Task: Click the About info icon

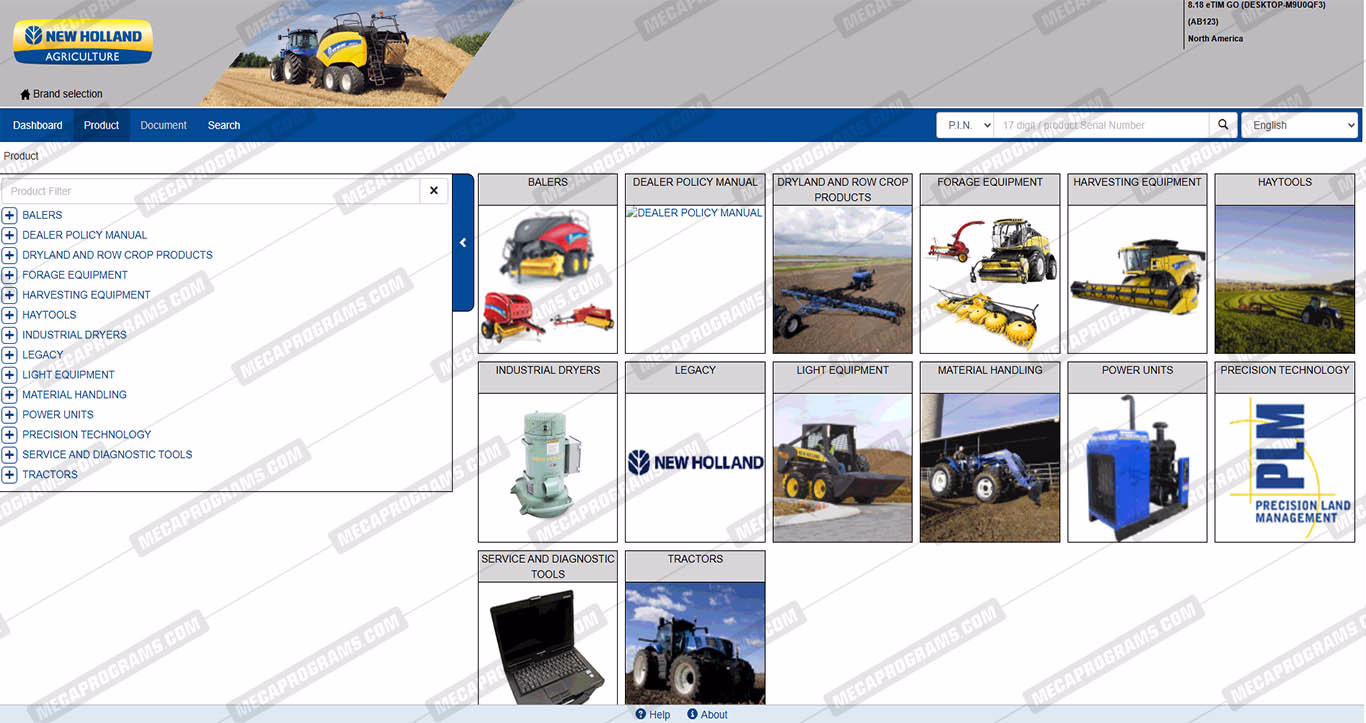Action: tap(692, 714)
